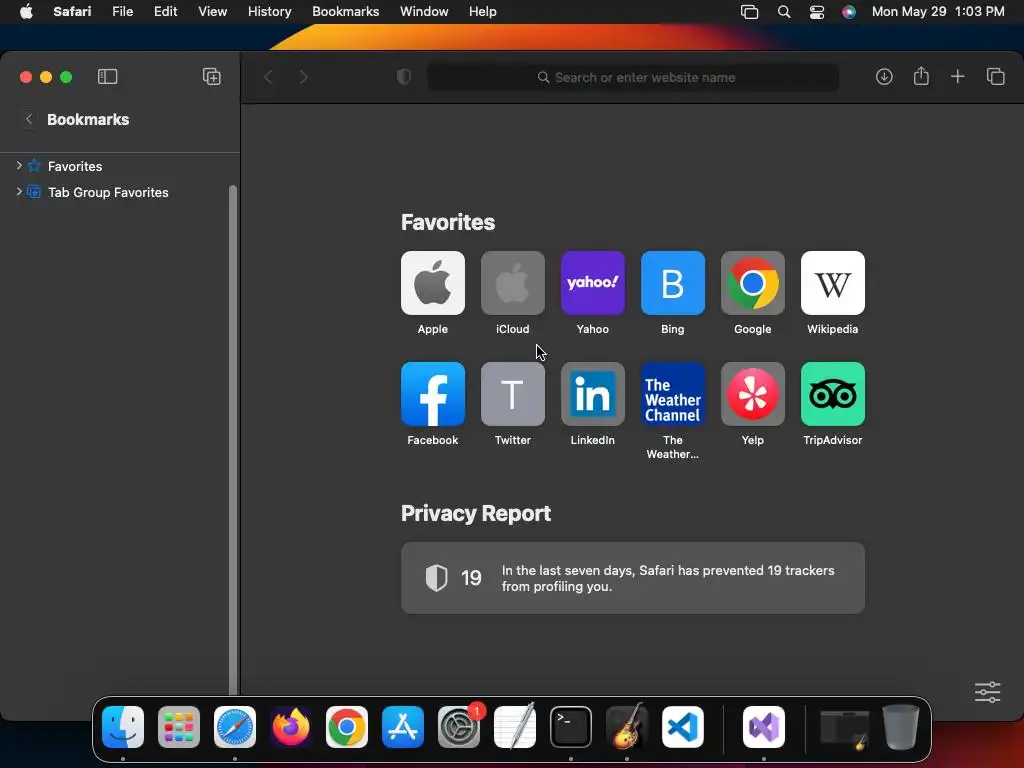
Task: Open the TripAdvisor favorite
Action: tap(833, 394)
